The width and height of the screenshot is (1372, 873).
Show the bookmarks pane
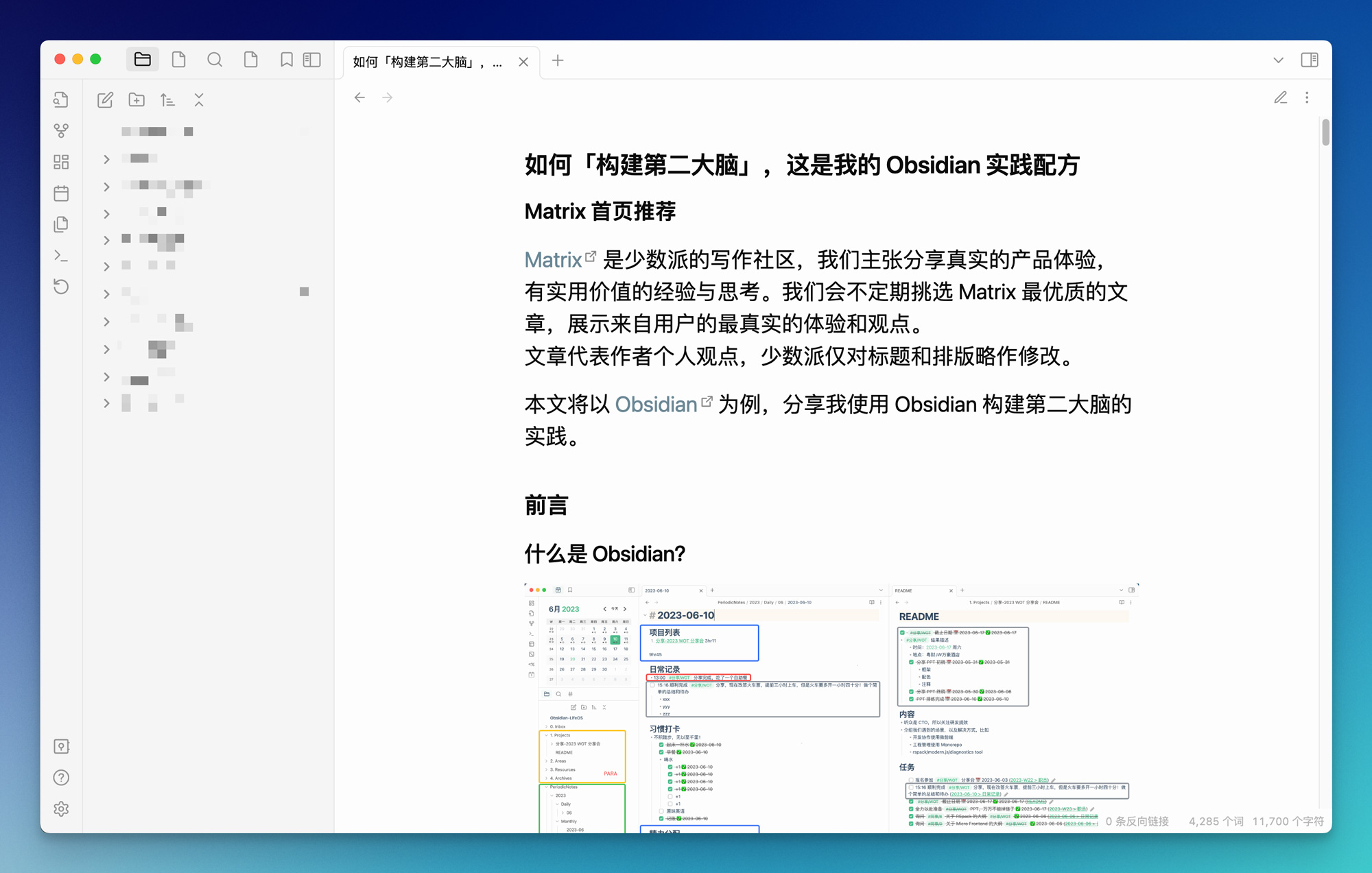point(286,60)
